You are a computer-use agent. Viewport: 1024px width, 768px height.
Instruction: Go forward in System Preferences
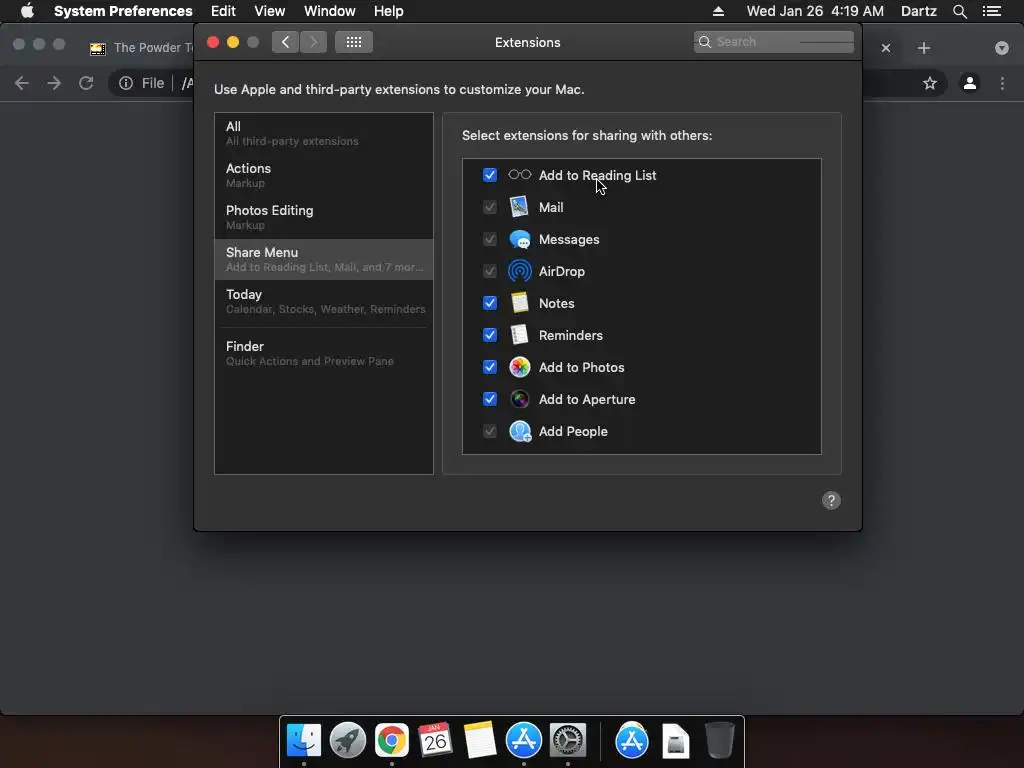click(x=313, y=42)
